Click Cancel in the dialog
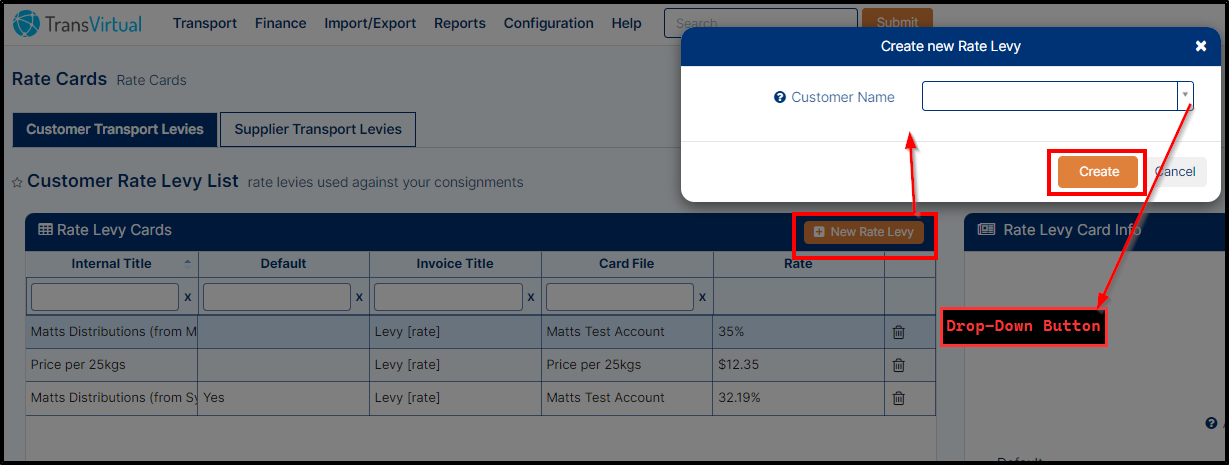Screen dimensions: 1229x465 [x=1176, y=172]
